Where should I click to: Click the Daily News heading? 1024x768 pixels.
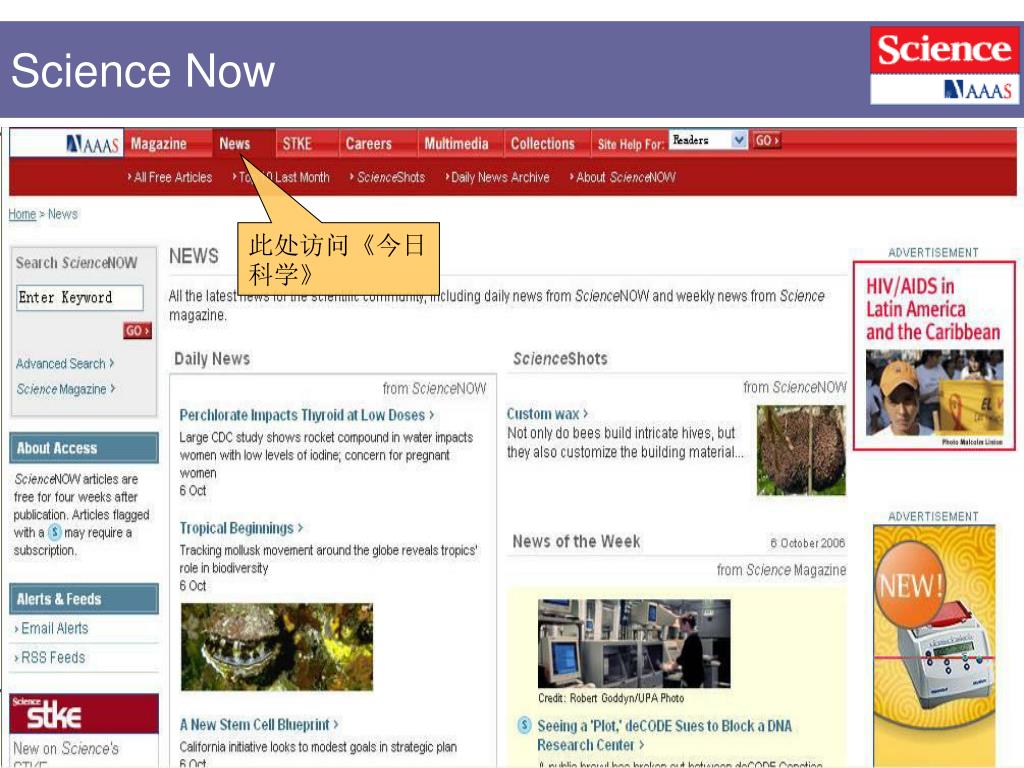[x=212, y=359]
